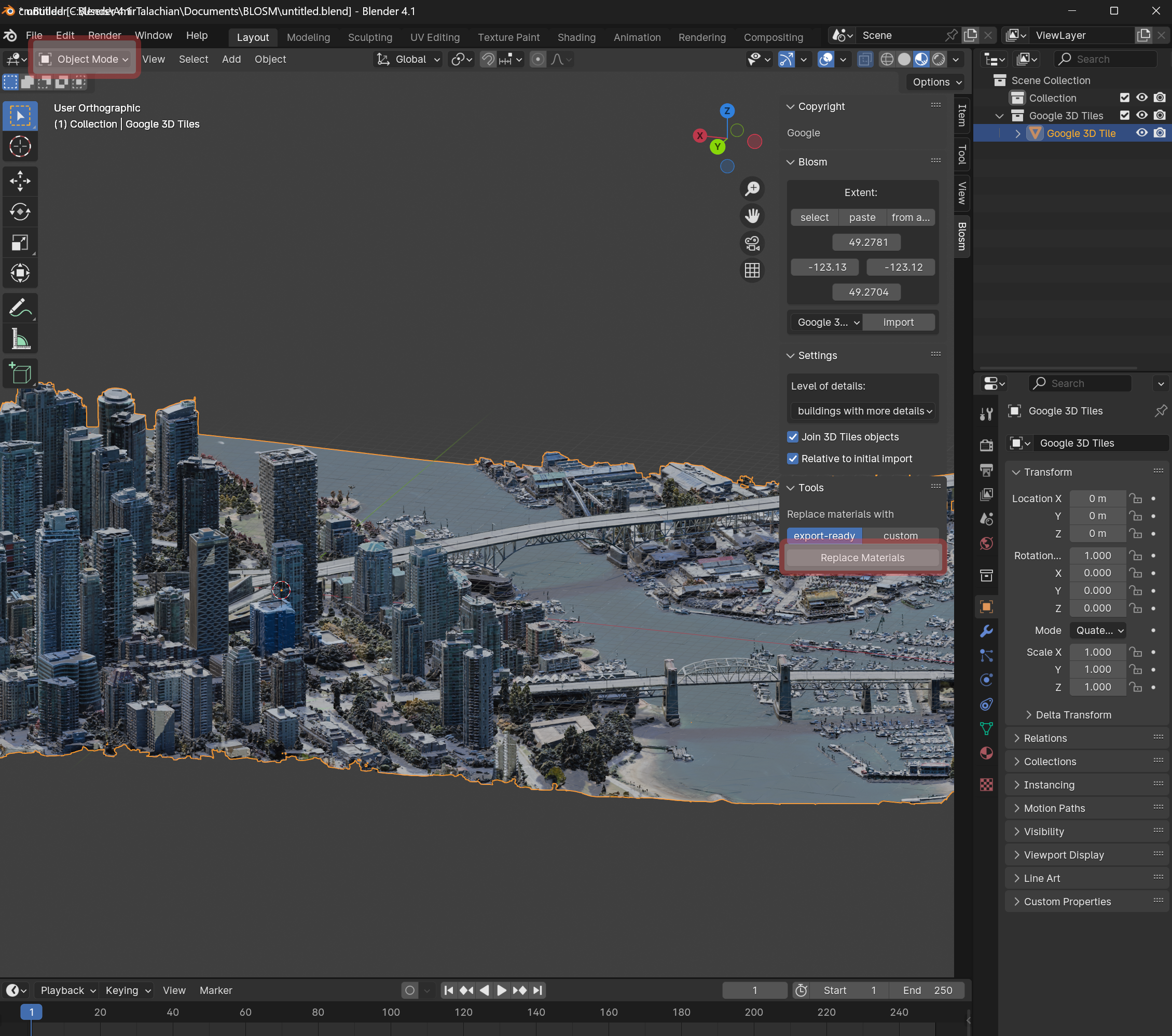1172x1036 pixels.
Task: Open the Output properties tab icon
Action: click(x=986, y=470)
